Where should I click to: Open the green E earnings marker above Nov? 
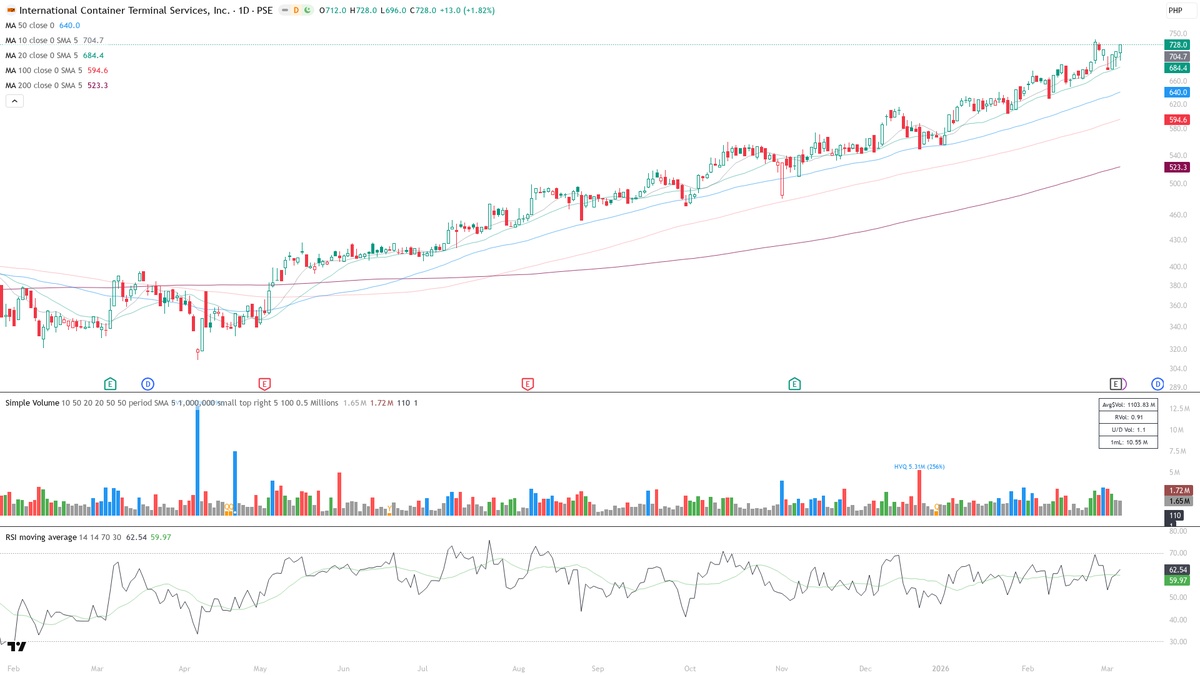point(794,383)
